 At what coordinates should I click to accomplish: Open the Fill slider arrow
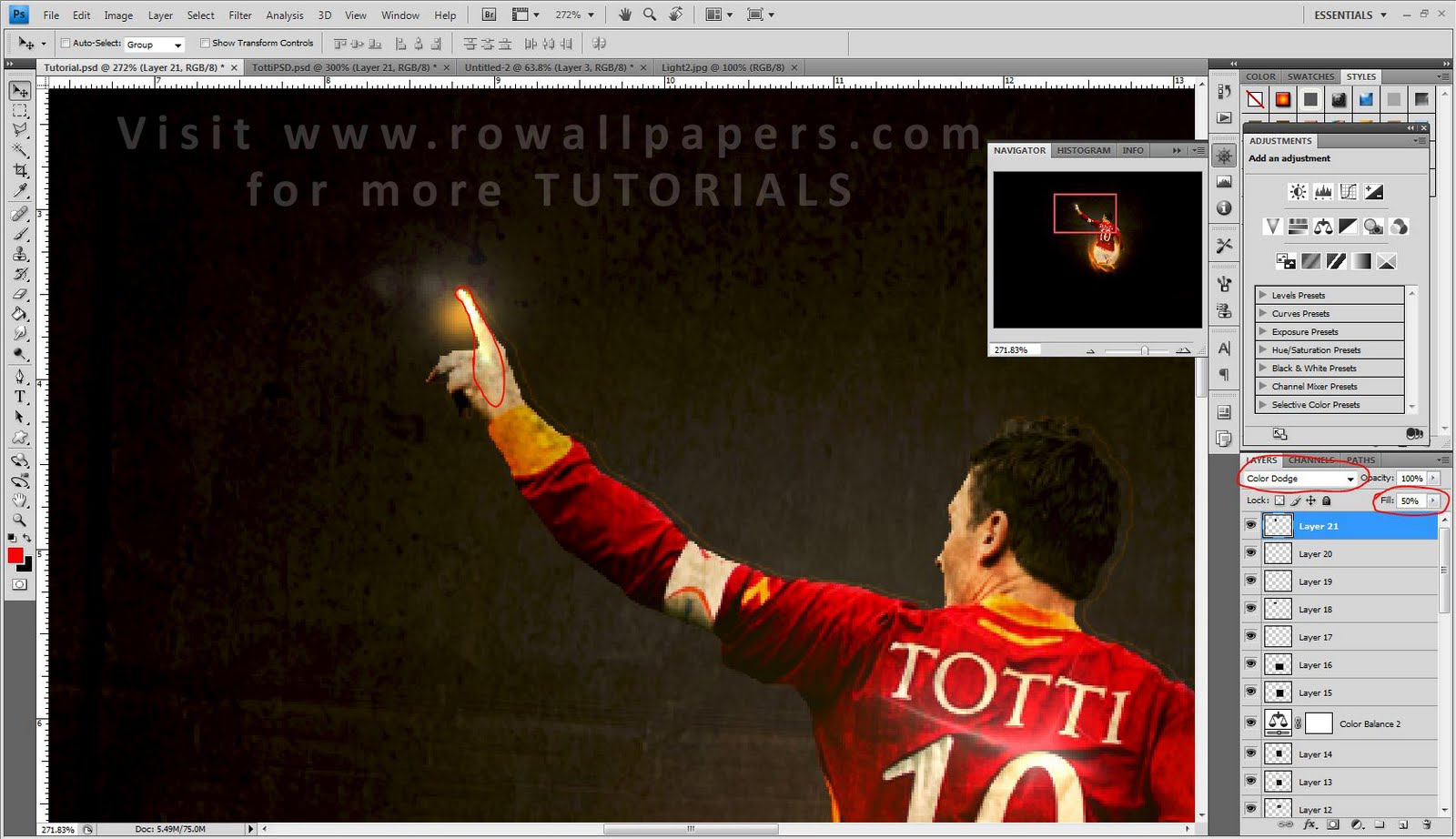[x=1433, y=500]
